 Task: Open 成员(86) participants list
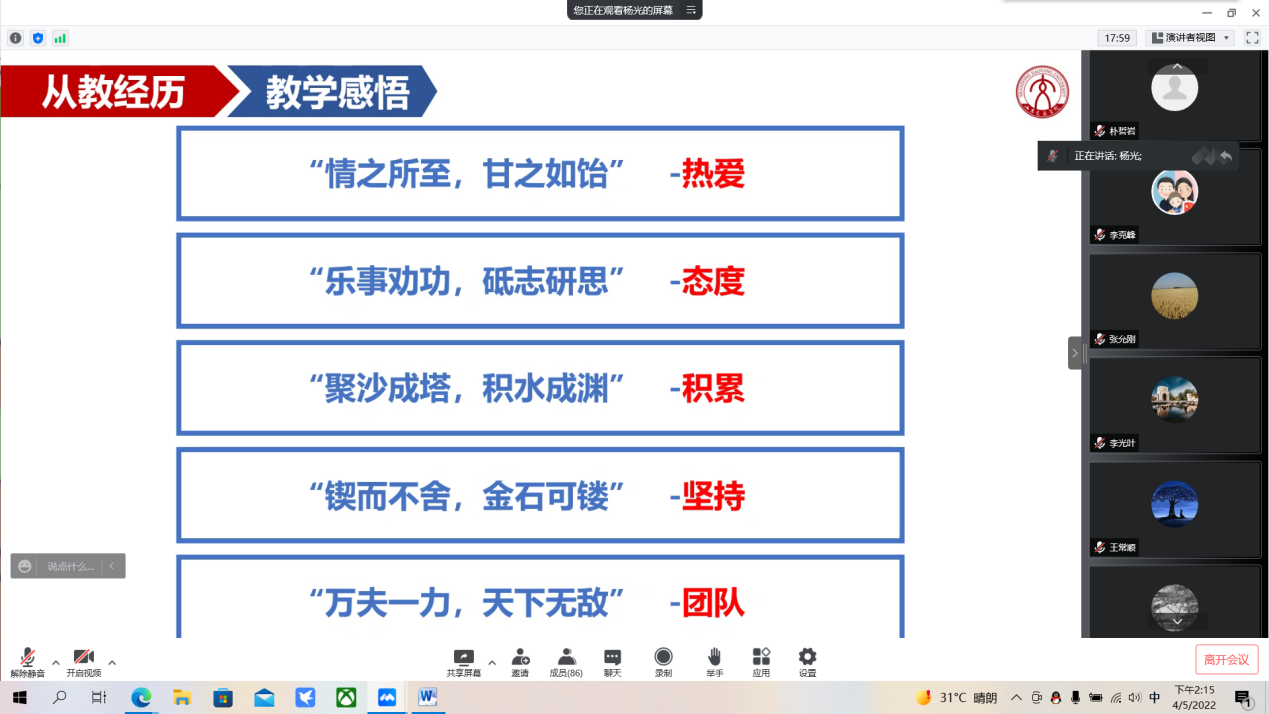[x=566, y=661]
